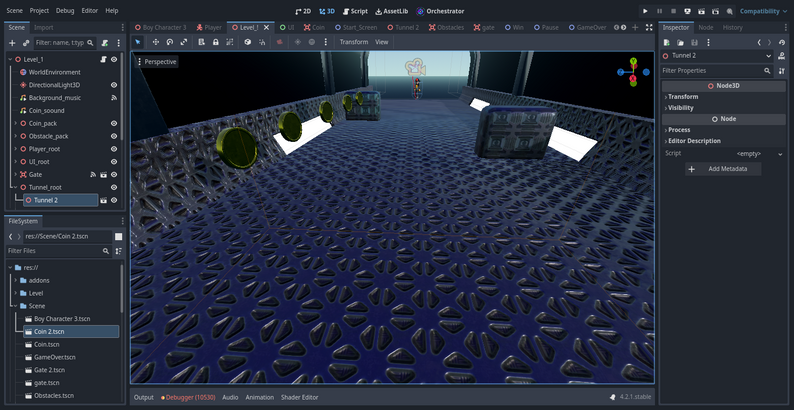The width and height of the screenshot is (794, 410).
Task: Toggle Gate node visibility
Action: [114, 175]
